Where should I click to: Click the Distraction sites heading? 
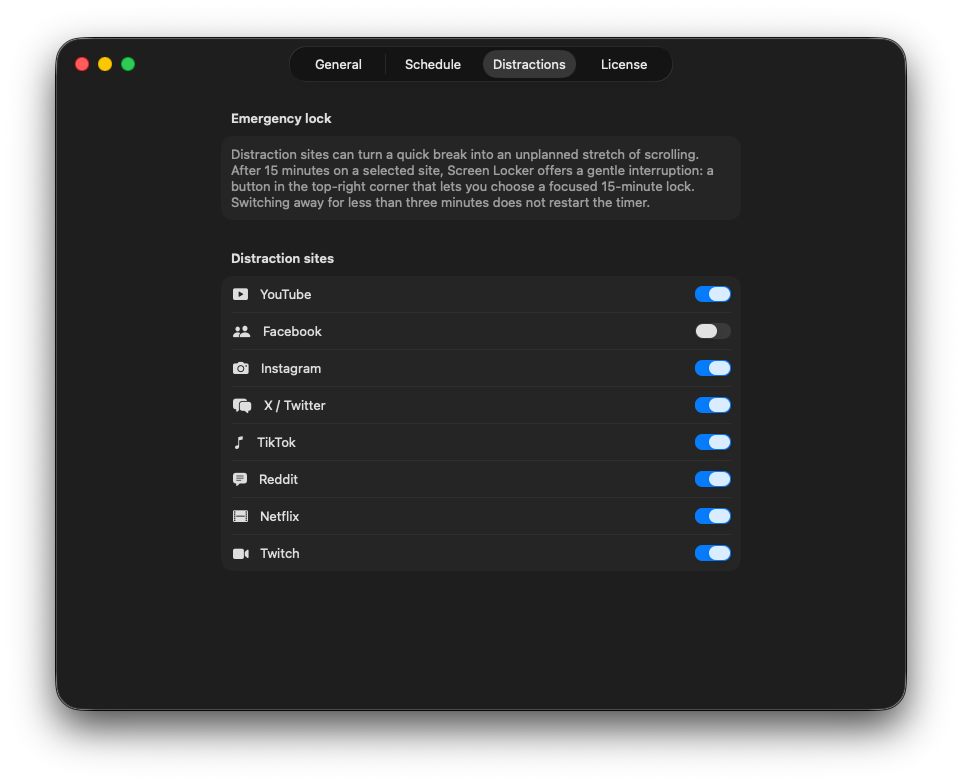(x=282, y=258)
